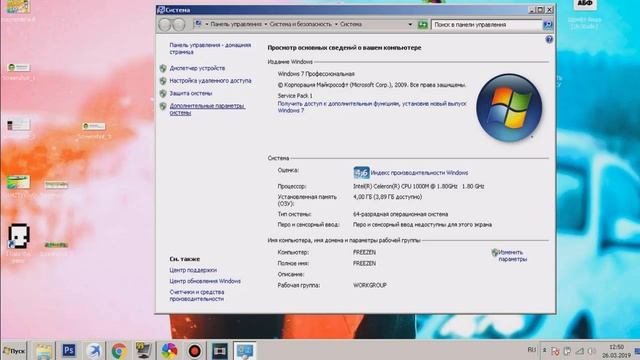This screenshot has height=360, width=640.
Task: Open the clock showing 12:50
Action: 616,351
